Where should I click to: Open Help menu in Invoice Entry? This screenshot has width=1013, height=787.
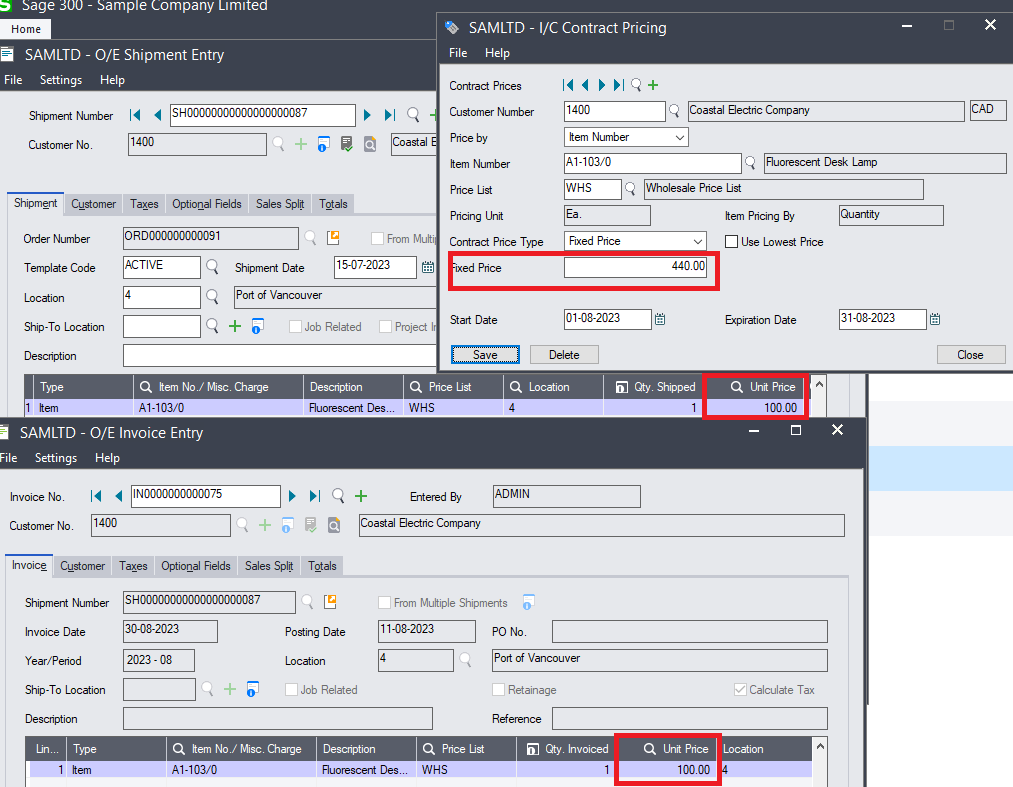pos(107,457)
